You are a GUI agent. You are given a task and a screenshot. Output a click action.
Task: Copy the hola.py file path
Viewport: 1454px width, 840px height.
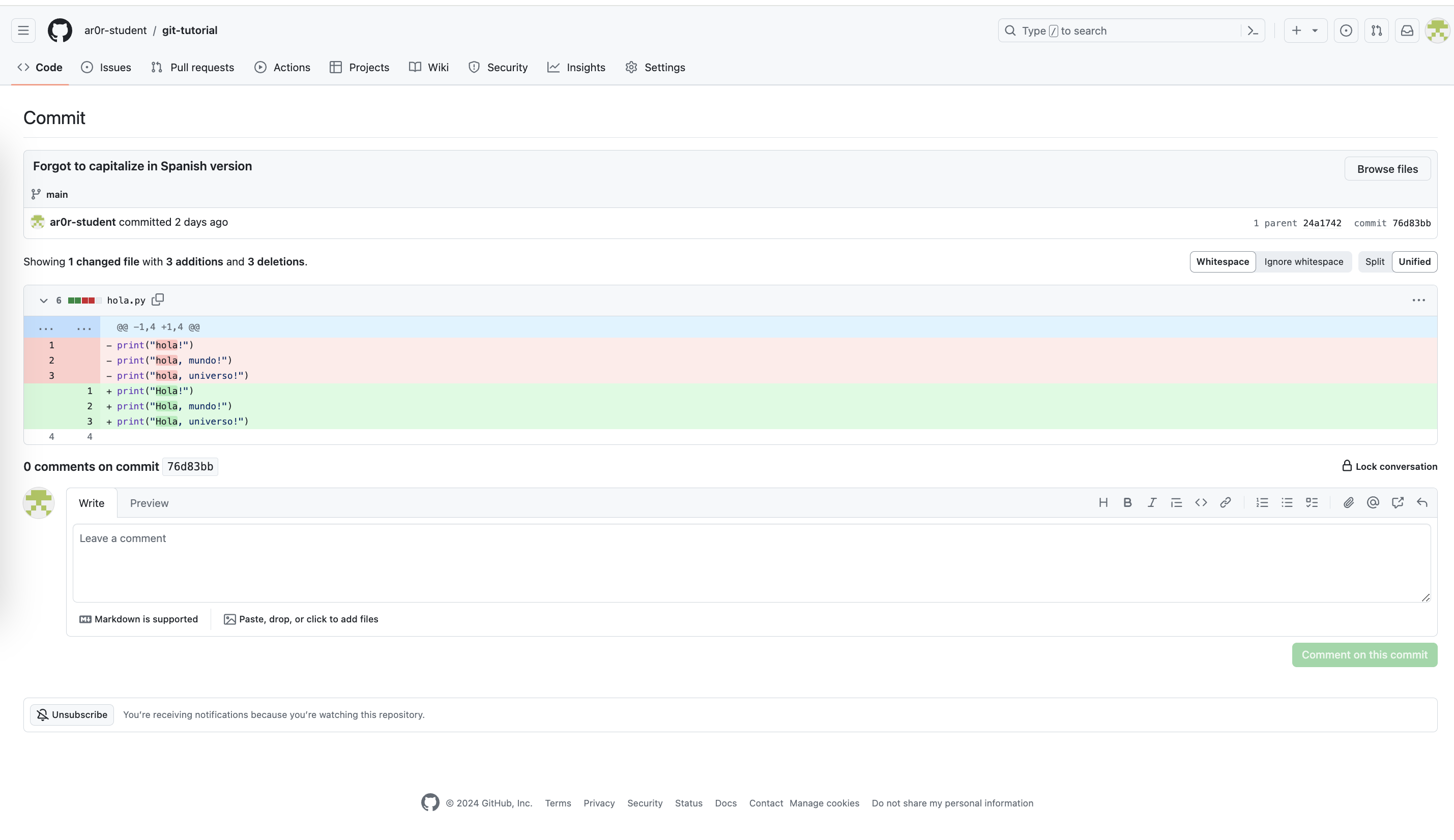[x=158, y=300]
